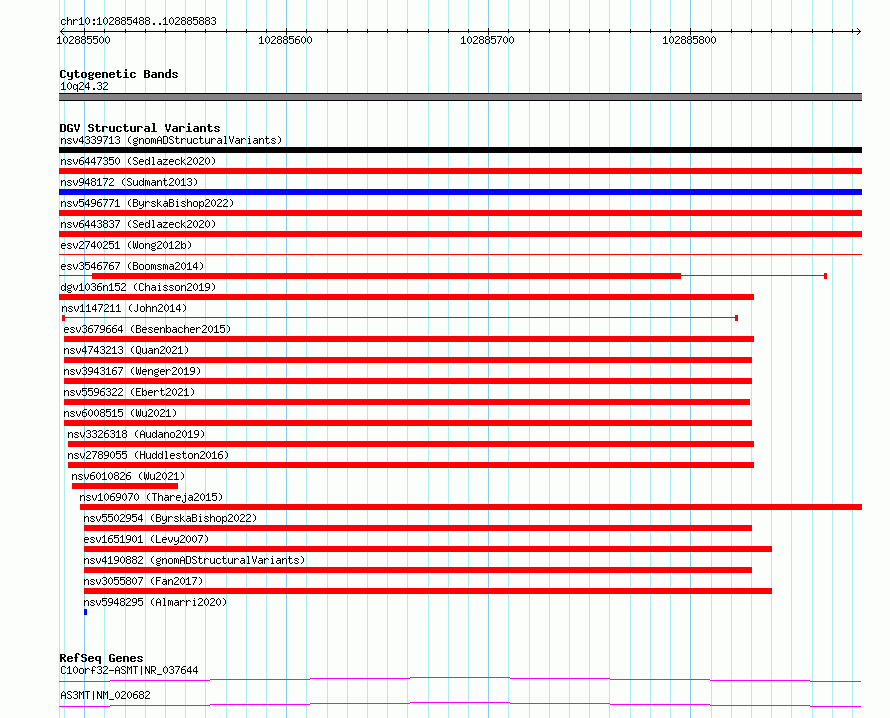Click nsv5502954 (ByrskaBishop2022) label
Viewport: 890px width, 718px height.
click(170, 518)
